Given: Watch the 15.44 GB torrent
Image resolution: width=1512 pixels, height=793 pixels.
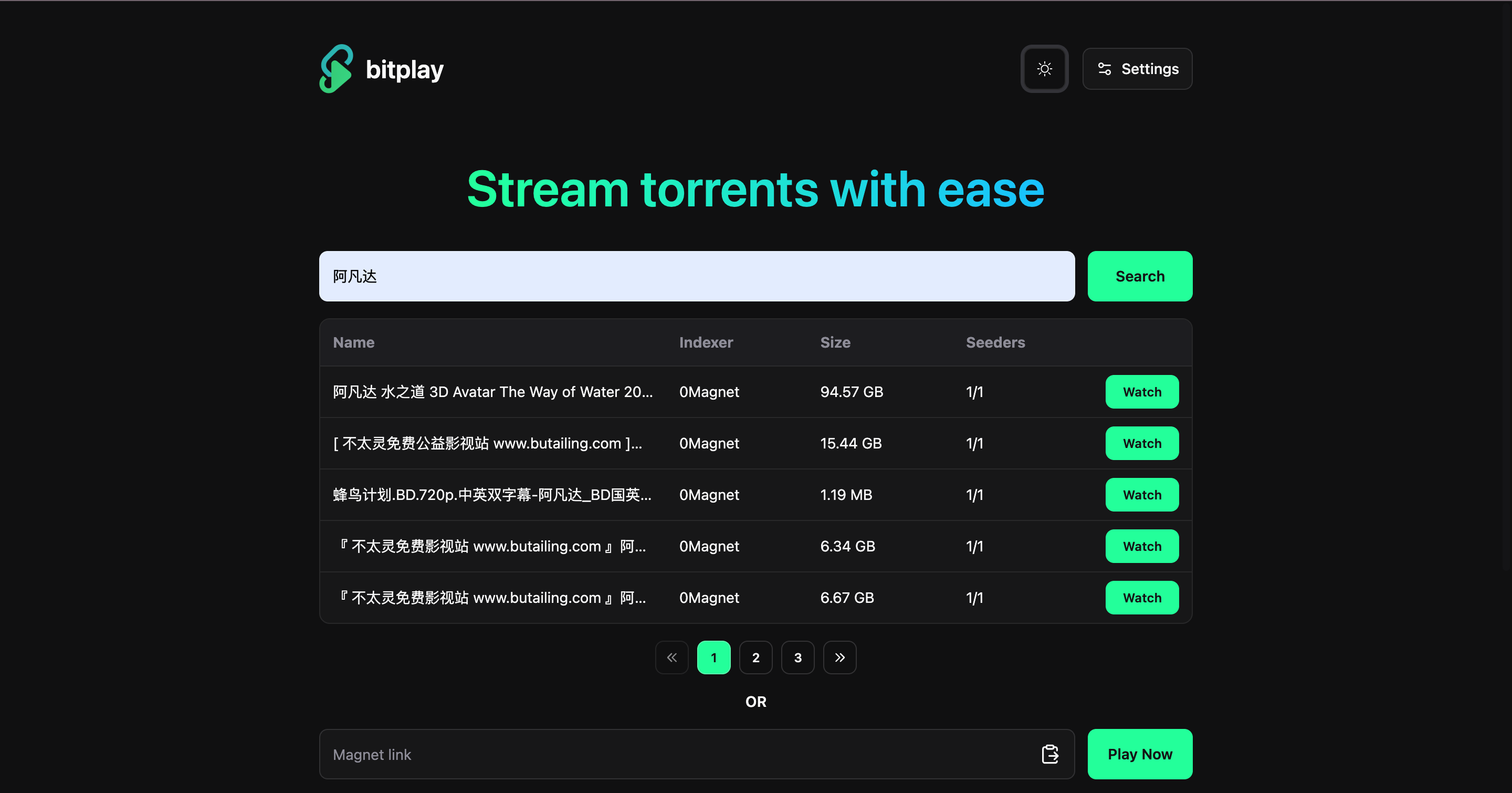Looking at the screenshot, I should coord(1142,443).
